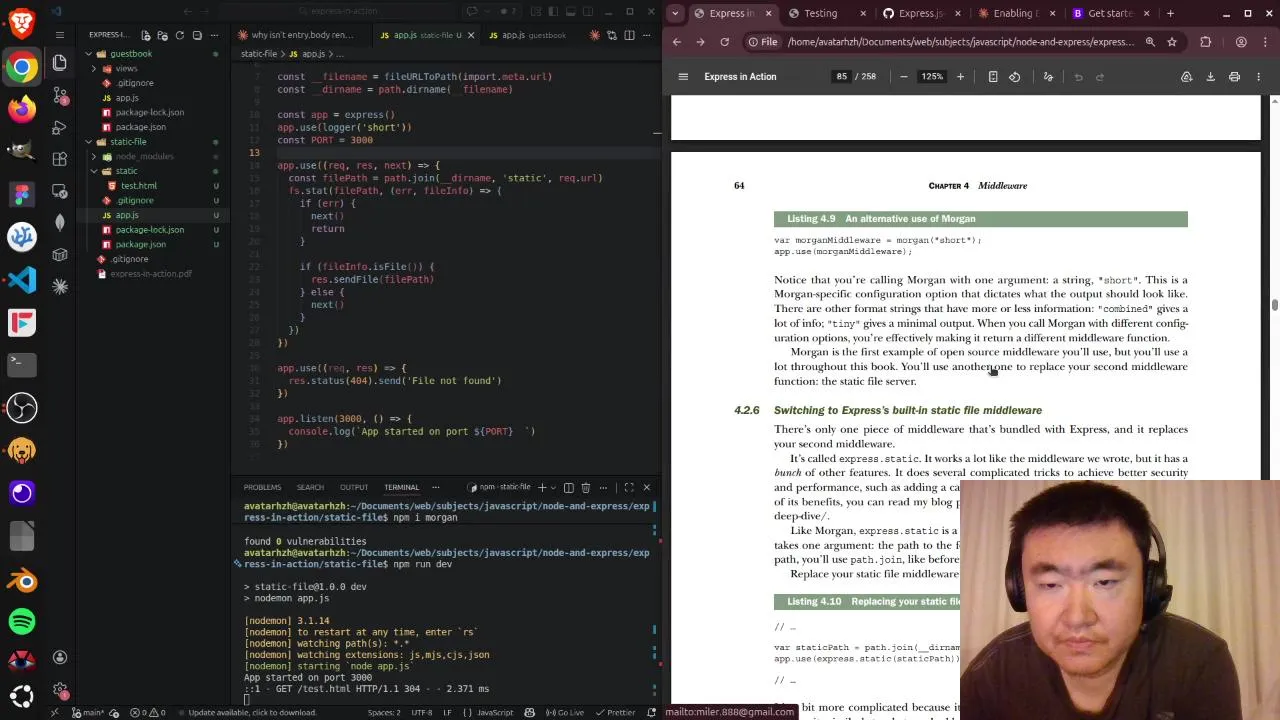Screen dimensions: 1280x720
Task: Change JavaScript language mode in status bar
Action: pyautogui.click(x=494, y=713)
